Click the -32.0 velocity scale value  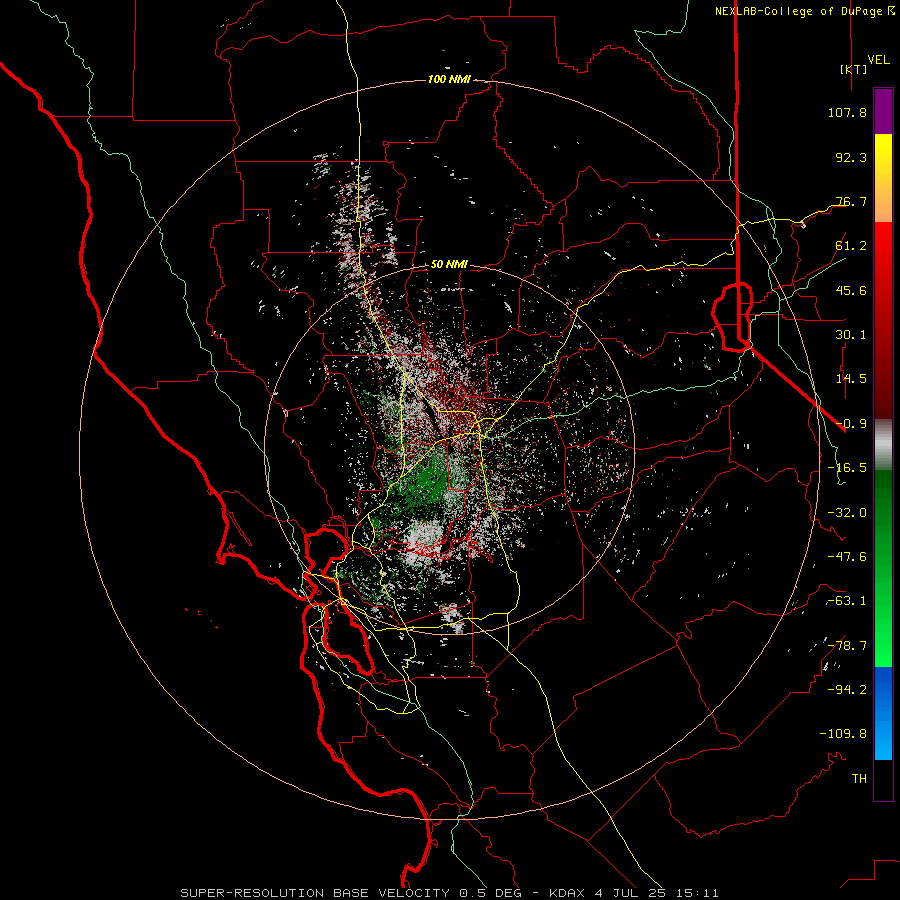(847, 513)
